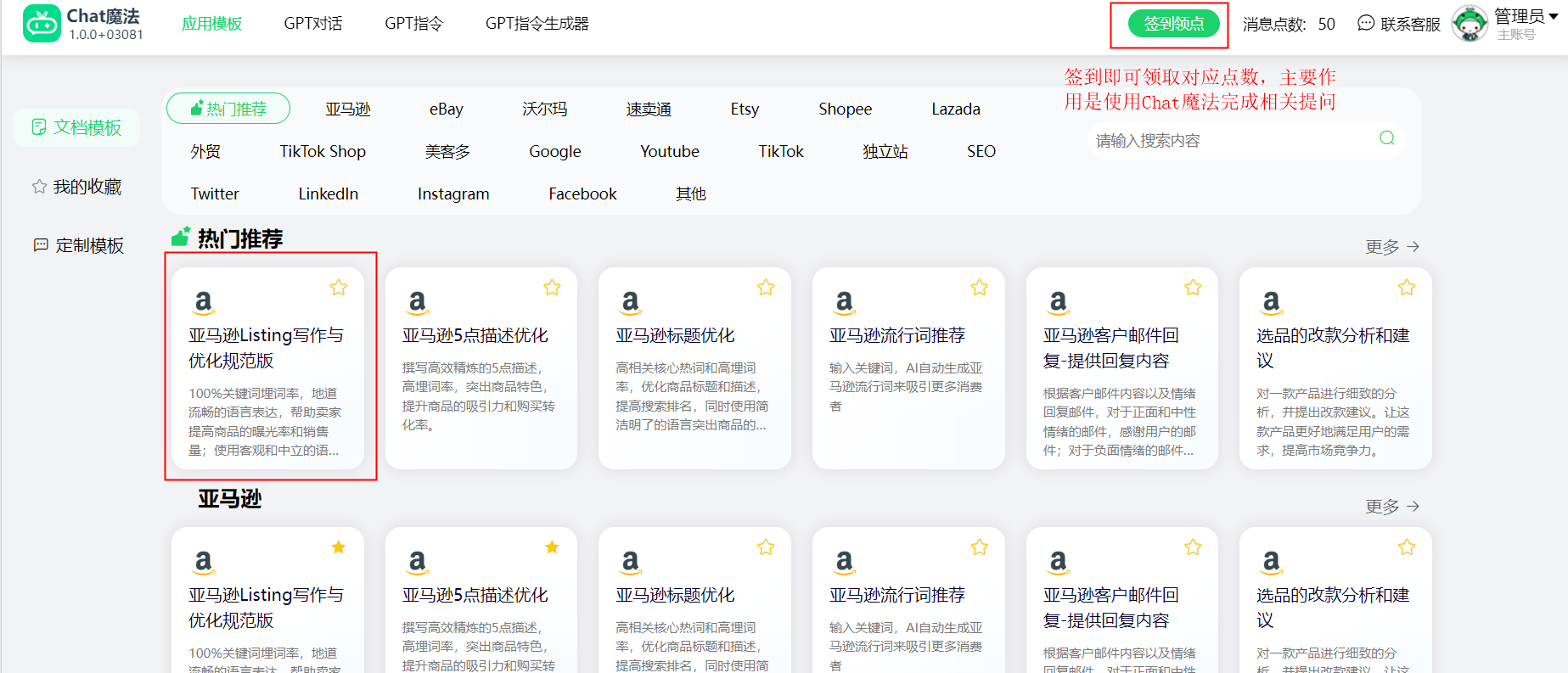Favorite 选品的改款分析 card in 热门推荐
This screenshot has width=1568, height=673.
1407,288
